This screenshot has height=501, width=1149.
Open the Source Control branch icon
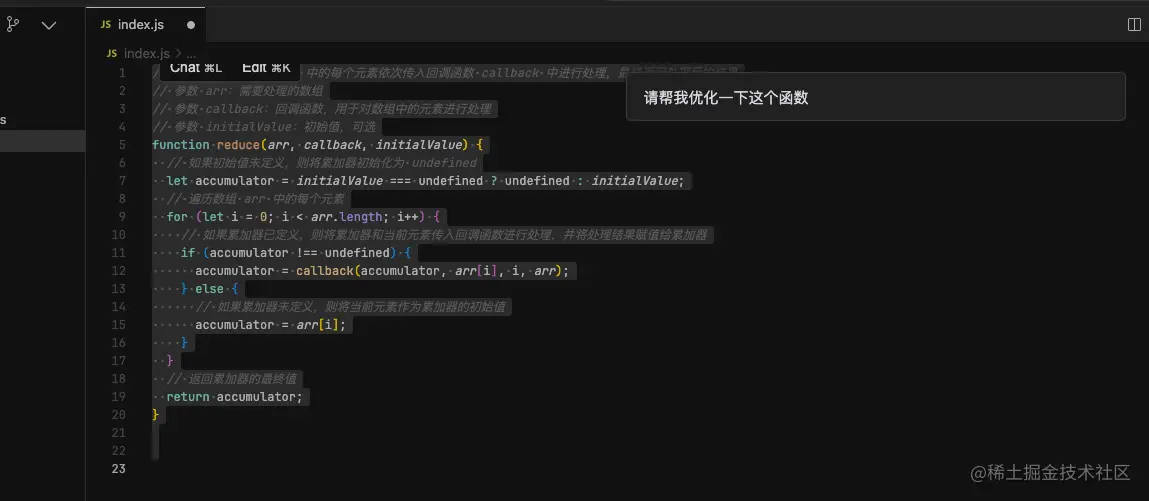coord(12,24)
